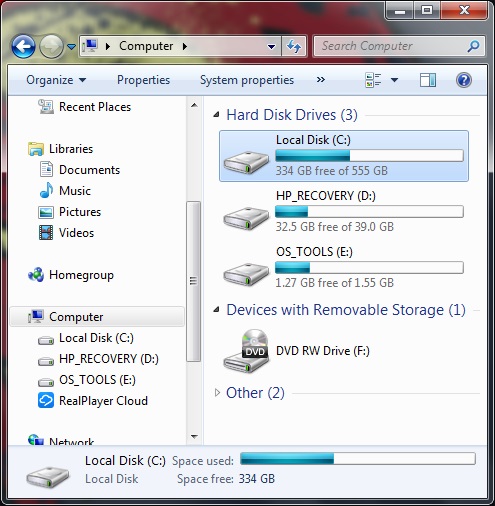Select Libraries in the navigation pane
This screenshot has width=495, height=506.
click(71, 149)
